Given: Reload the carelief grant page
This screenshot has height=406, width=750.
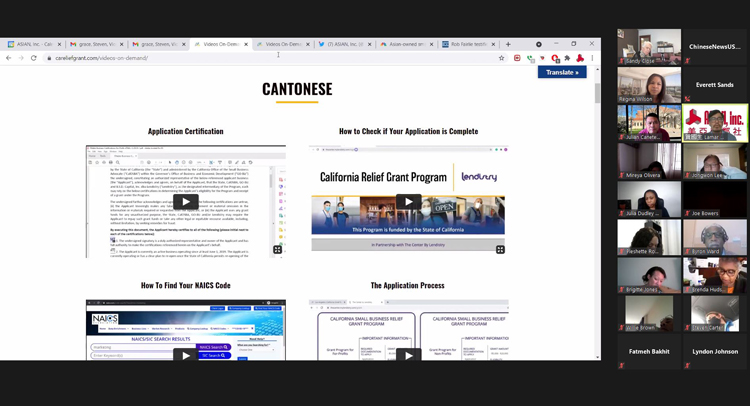Looking at the screenshot, I should (33, 58).
